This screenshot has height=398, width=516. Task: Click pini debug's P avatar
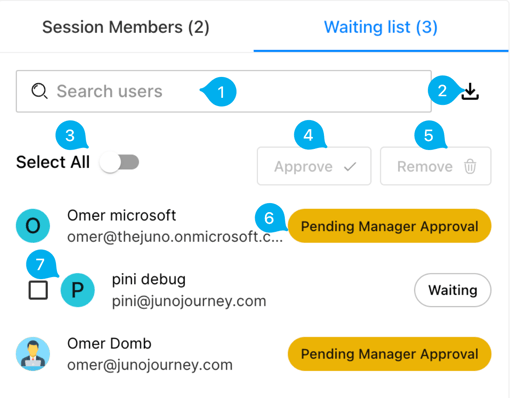(77, 290)
